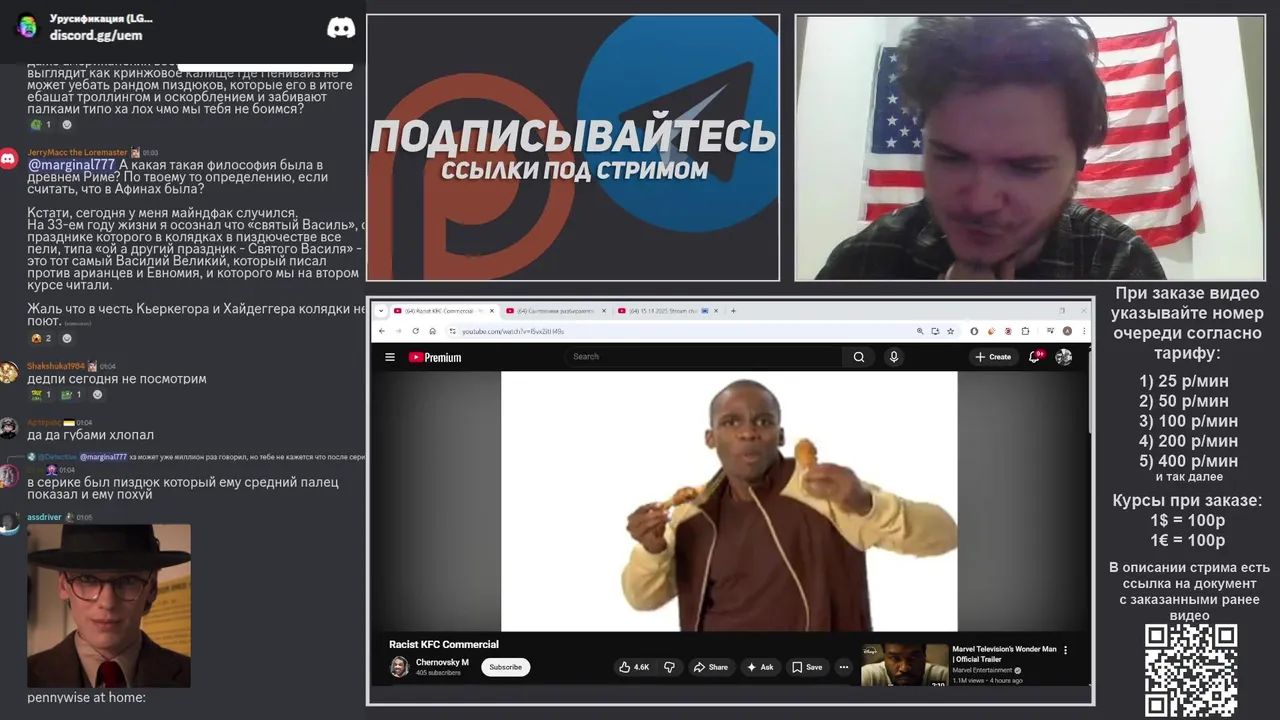Image resolution: width=1280 pixels, height=720 pixels.
Task: Open the browser extensions puzzle icon
Action: pyautogui.click(x=1025, y=331)
